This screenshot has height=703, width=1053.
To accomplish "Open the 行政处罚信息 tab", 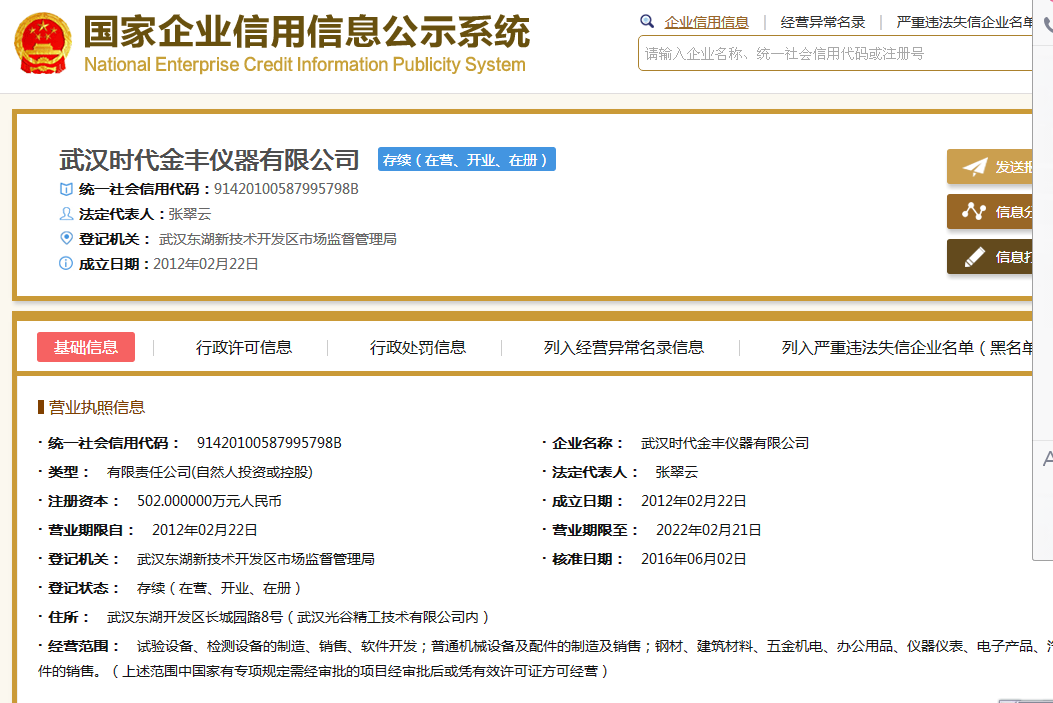I will point(418,347).
